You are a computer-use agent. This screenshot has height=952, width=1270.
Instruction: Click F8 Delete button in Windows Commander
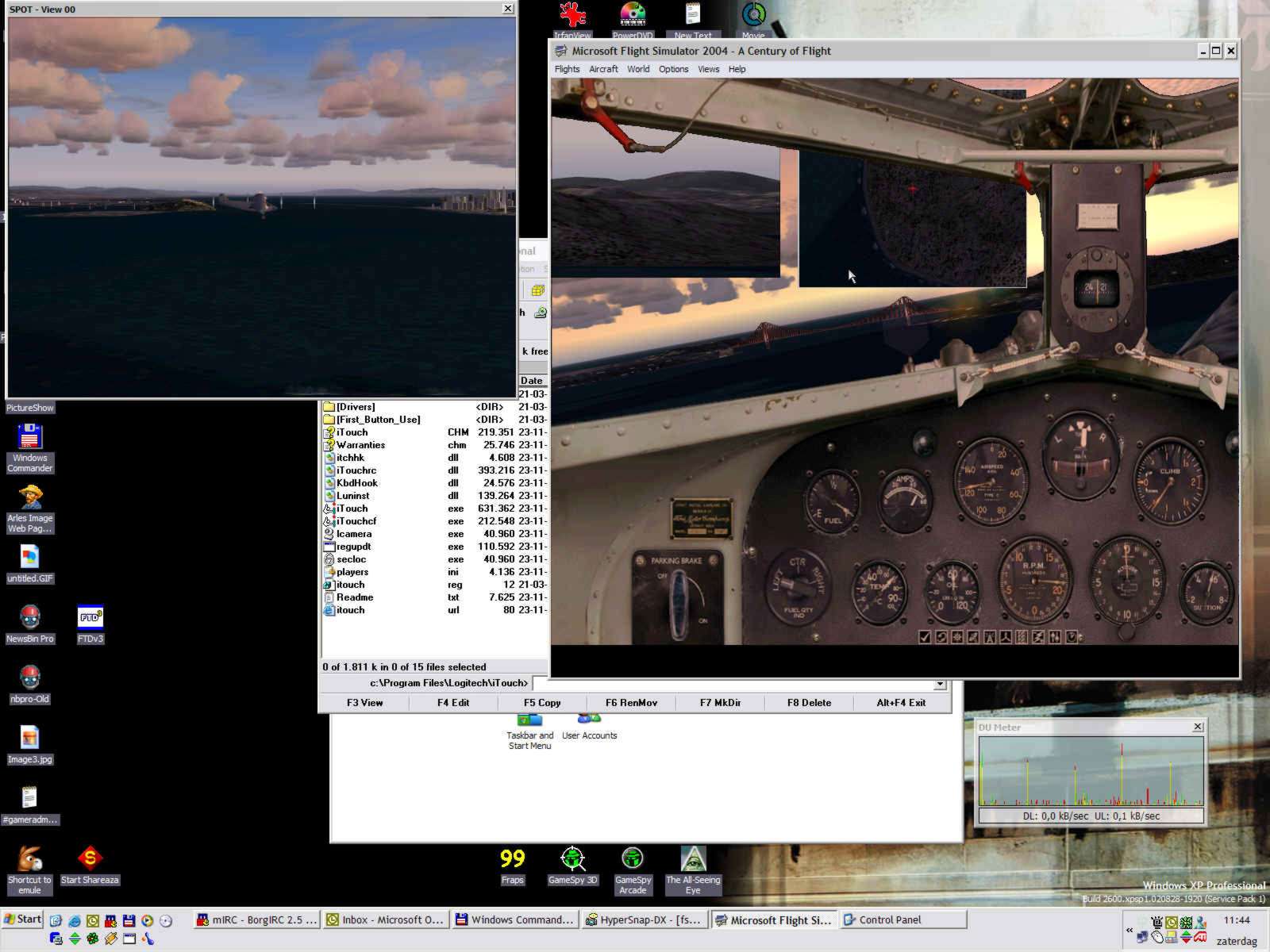pyautogui.click(x=809, y=703)
